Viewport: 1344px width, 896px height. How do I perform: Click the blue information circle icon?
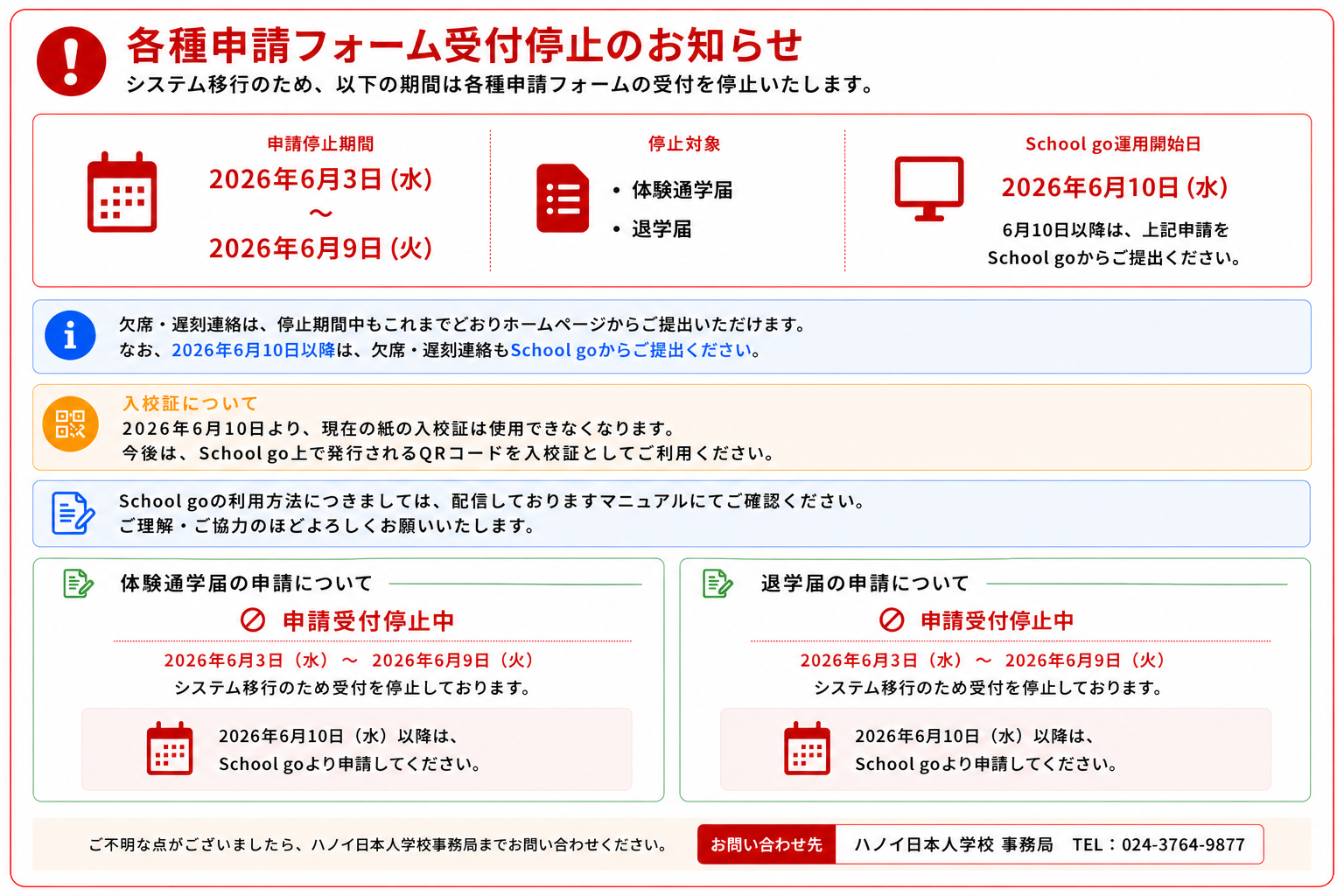coord(70,335)
